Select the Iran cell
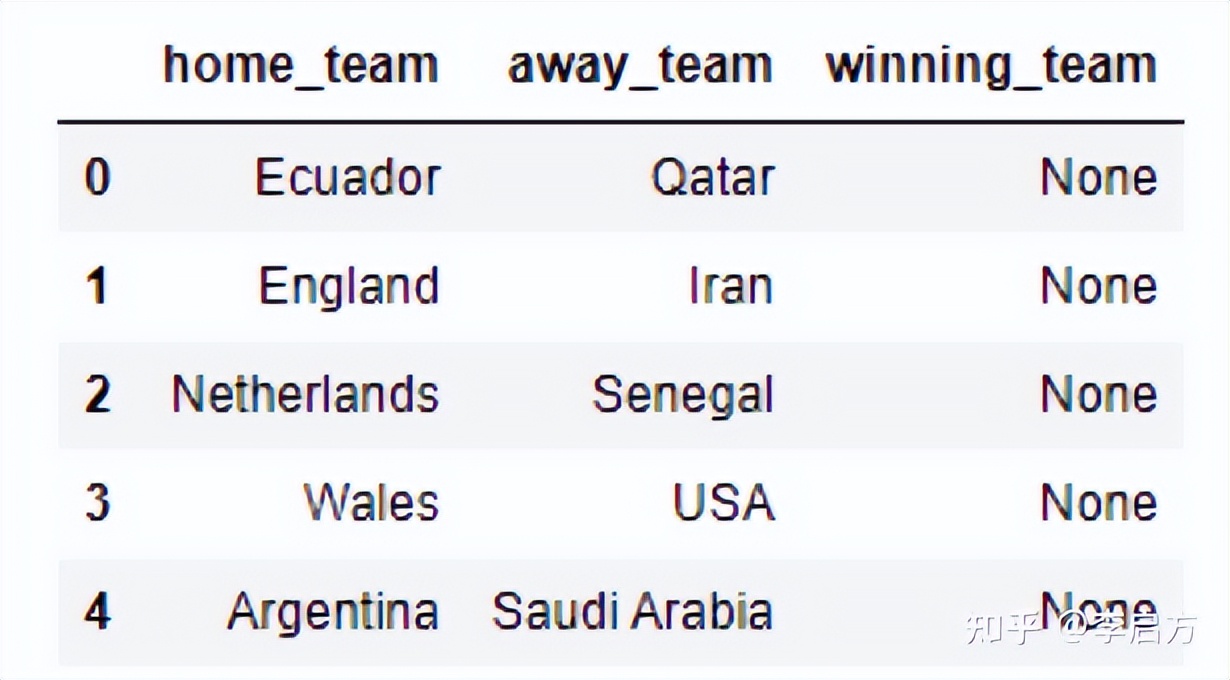Image resolution: width=1230 pixels, height=680 pixels. [x=730, y=286]
